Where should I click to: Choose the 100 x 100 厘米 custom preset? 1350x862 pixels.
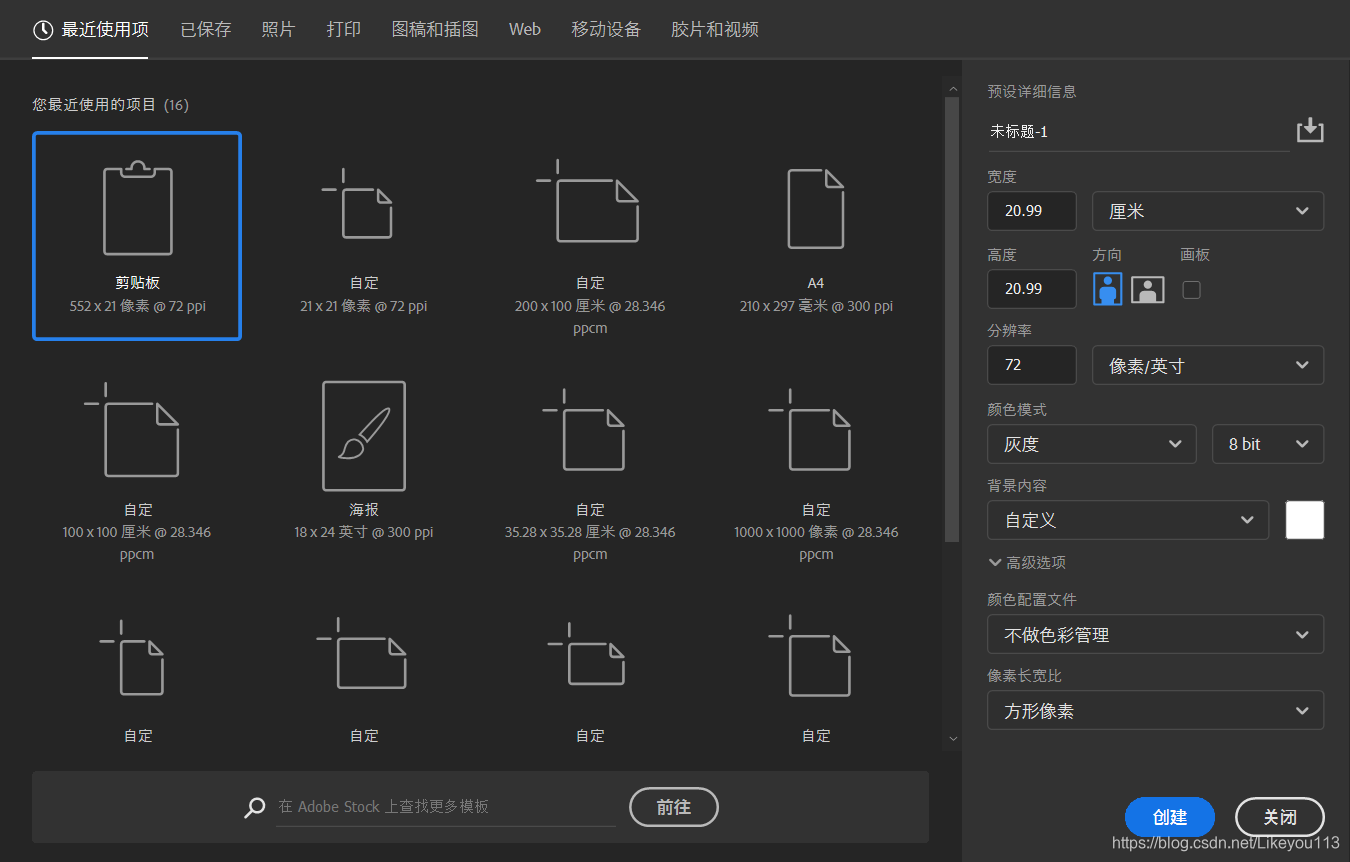tap(137, 462)
